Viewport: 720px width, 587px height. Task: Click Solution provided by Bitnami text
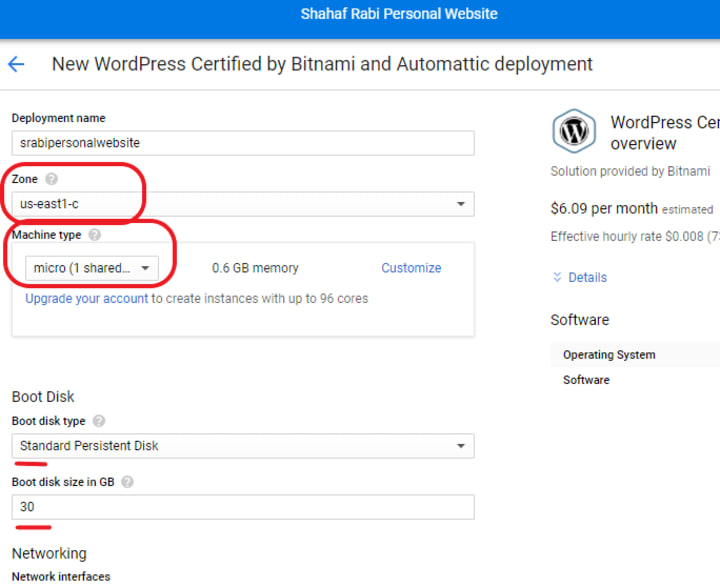[x=630, y=171]
